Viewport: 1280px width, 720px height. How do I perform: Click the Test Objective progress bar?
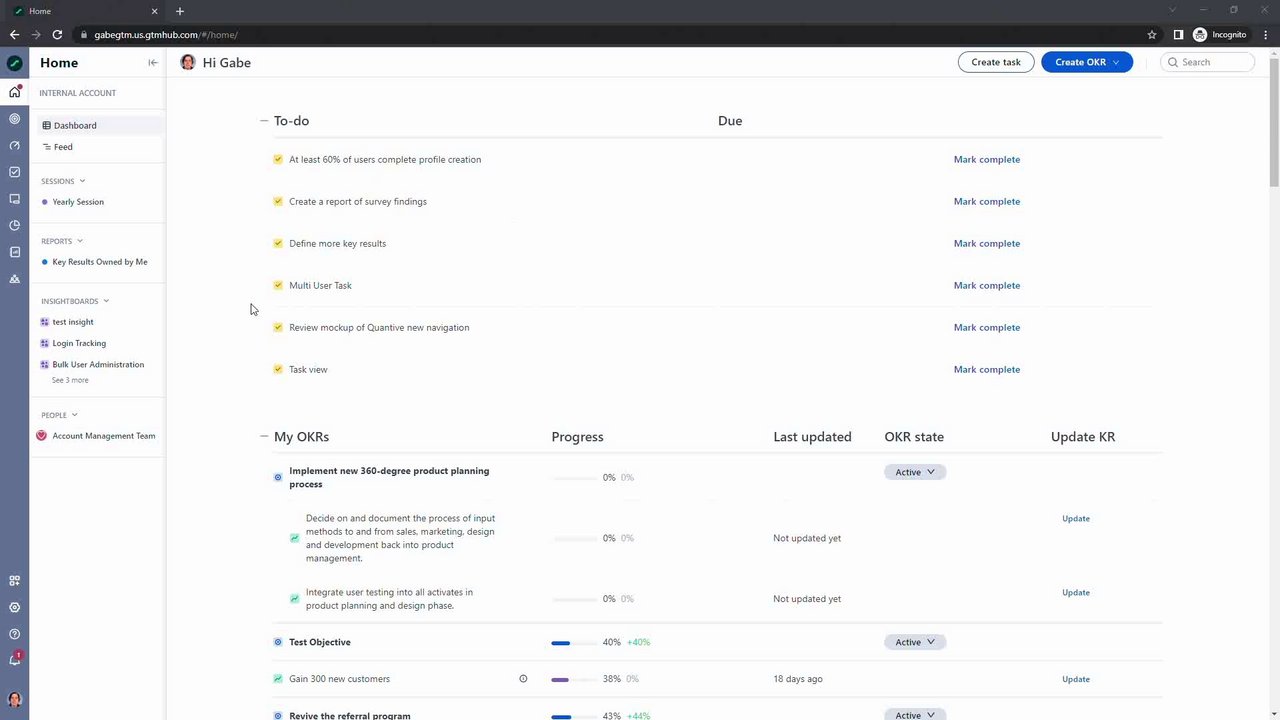pos(561,643)
